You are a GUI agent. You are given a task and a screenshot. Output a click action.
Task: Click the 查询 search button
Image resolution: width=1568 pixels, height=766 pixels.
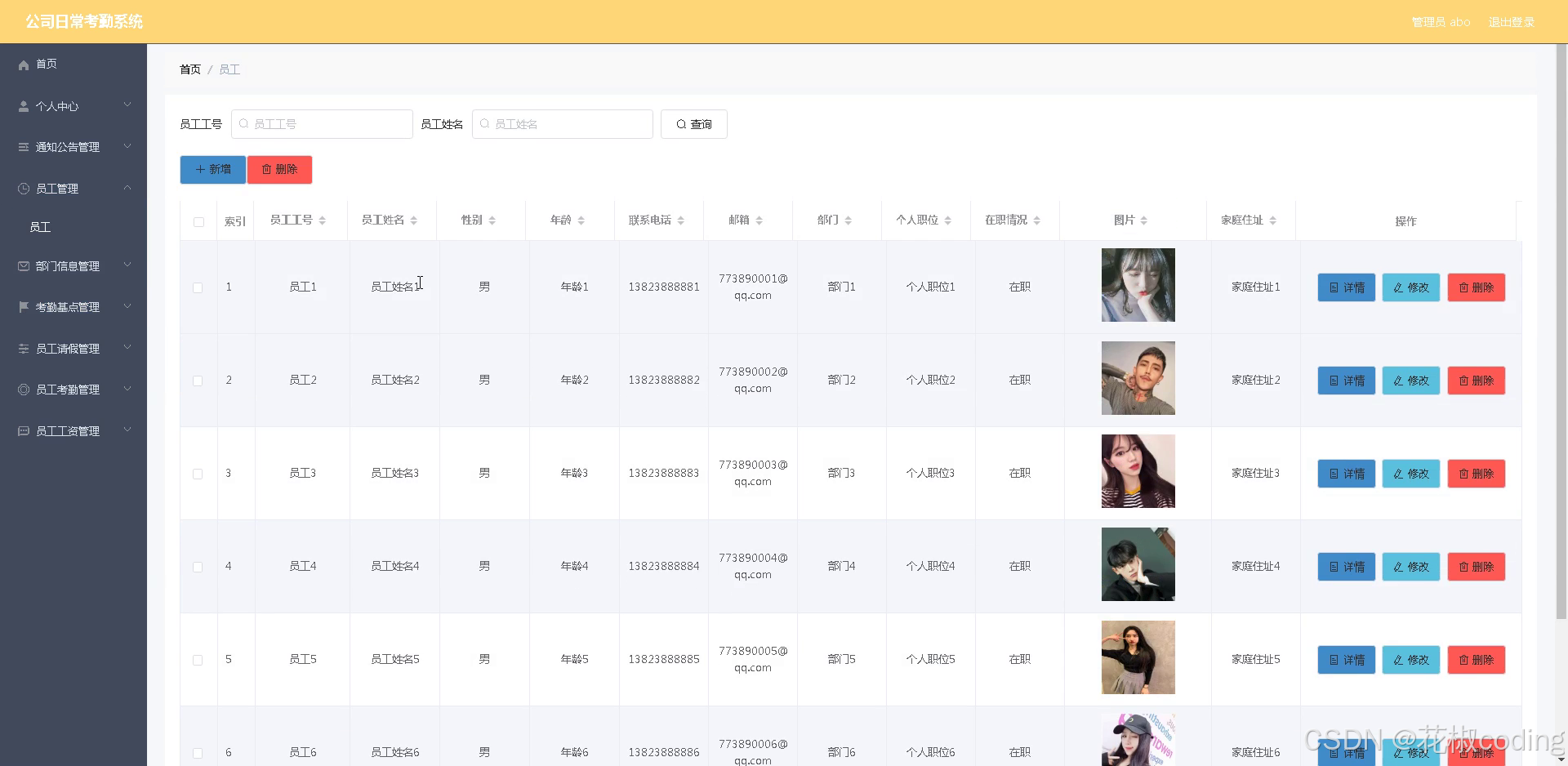694,124
